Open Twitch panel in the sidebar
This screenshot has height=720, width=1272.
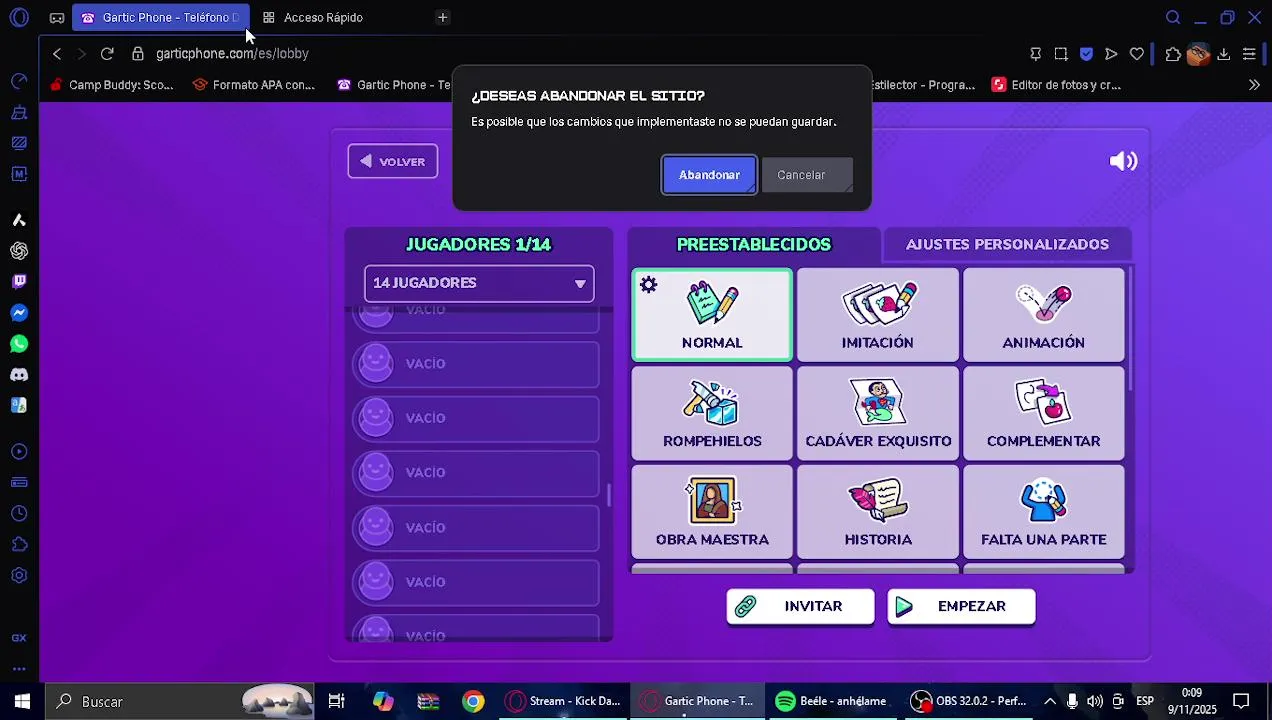(x=19, y=282)
